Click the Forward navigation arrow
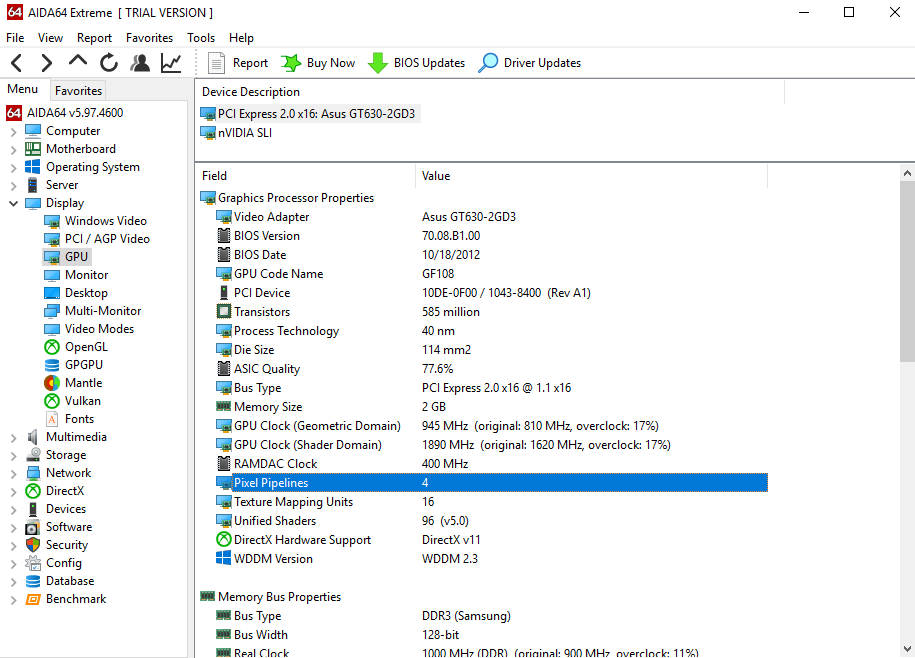This screenshot has height=658, width=915. [x=46, y=63]
